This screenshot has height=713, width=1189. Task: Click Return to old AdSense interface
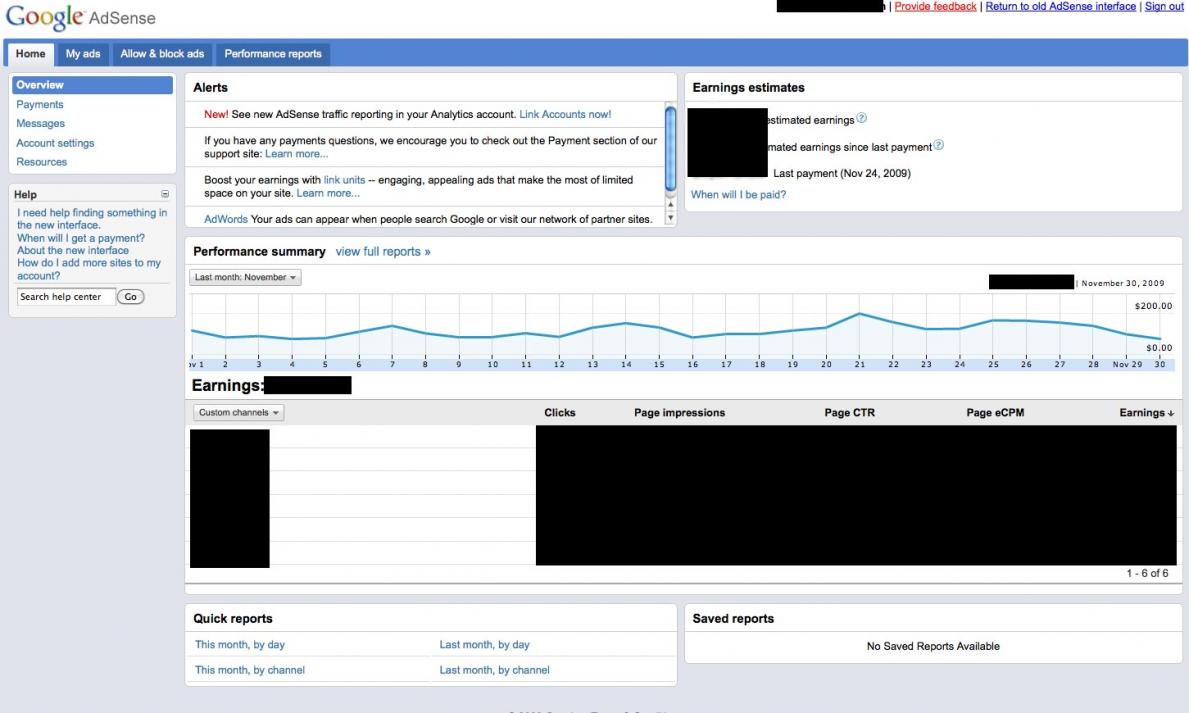1060,6
